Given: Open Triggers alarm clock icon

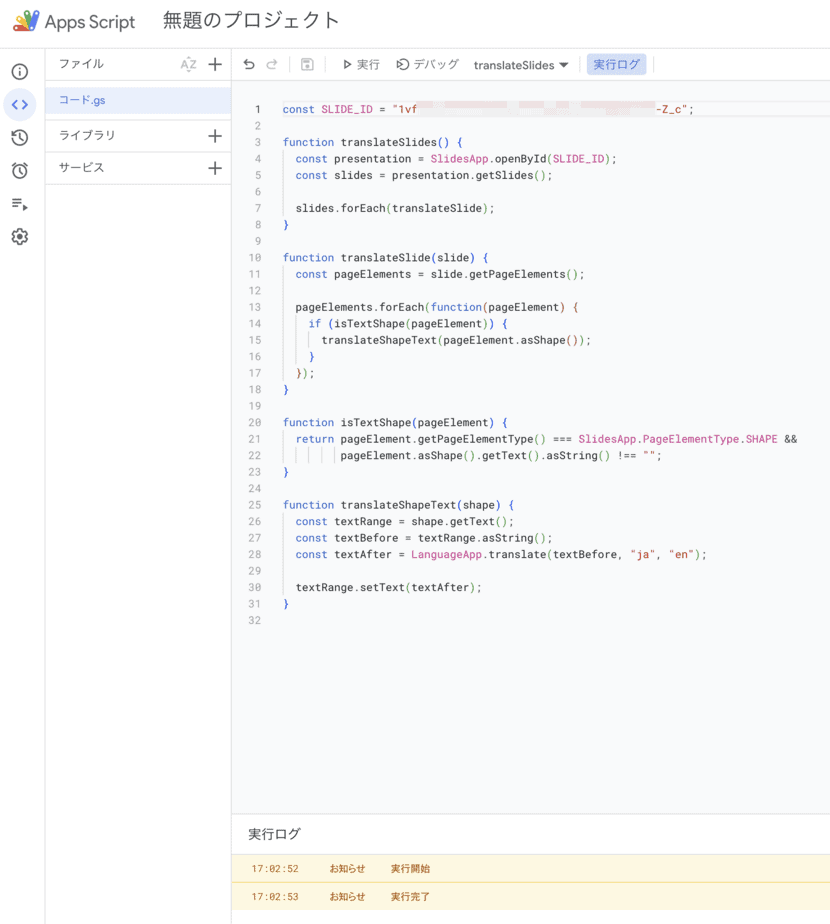Looking at the screenshot, I should click(19, 171).
